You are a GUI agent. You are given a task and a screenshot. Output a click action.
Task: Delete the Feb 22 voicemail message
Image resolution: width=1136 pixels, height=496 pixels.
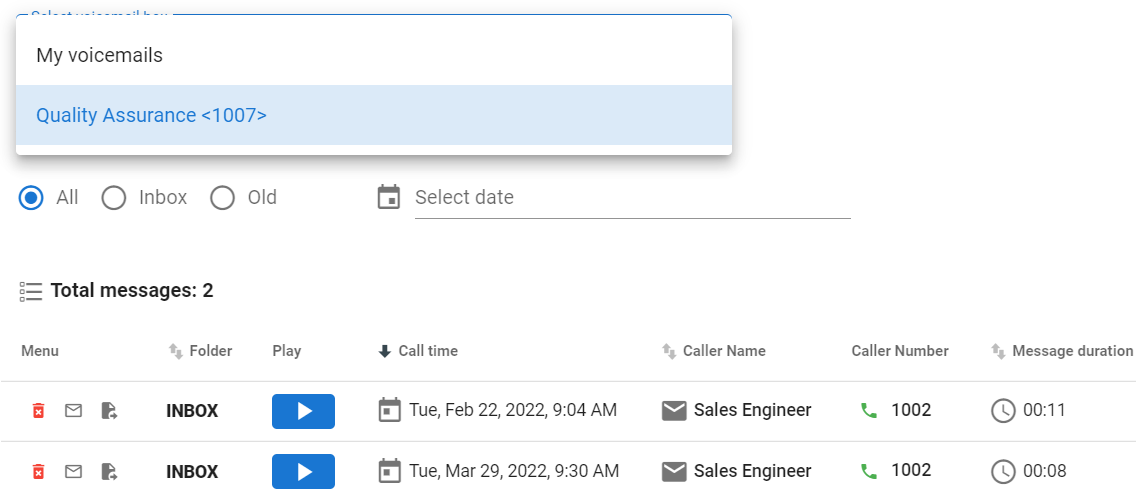[x=38, y=411]
